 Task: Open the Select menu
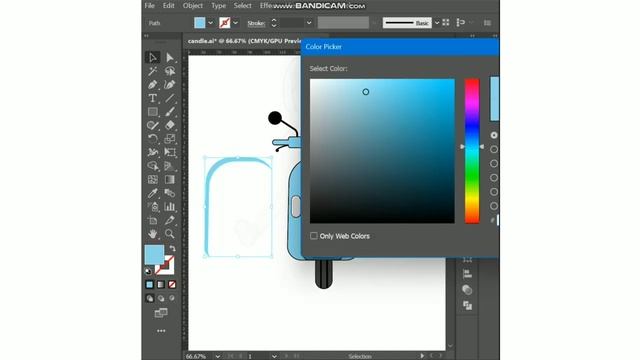point(242,6)
